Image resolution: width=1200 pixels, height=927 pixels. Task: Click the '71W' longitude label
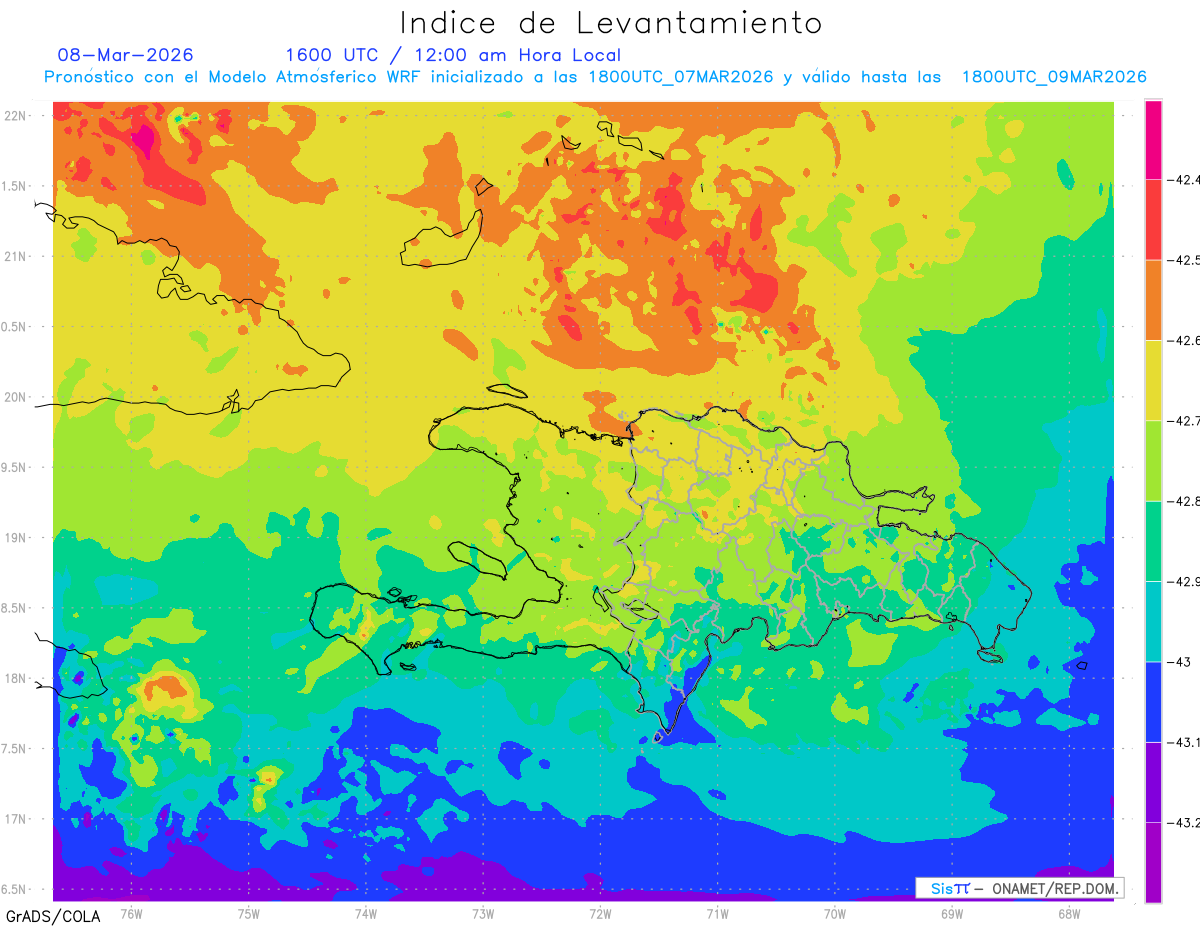[x=717, y=913]
